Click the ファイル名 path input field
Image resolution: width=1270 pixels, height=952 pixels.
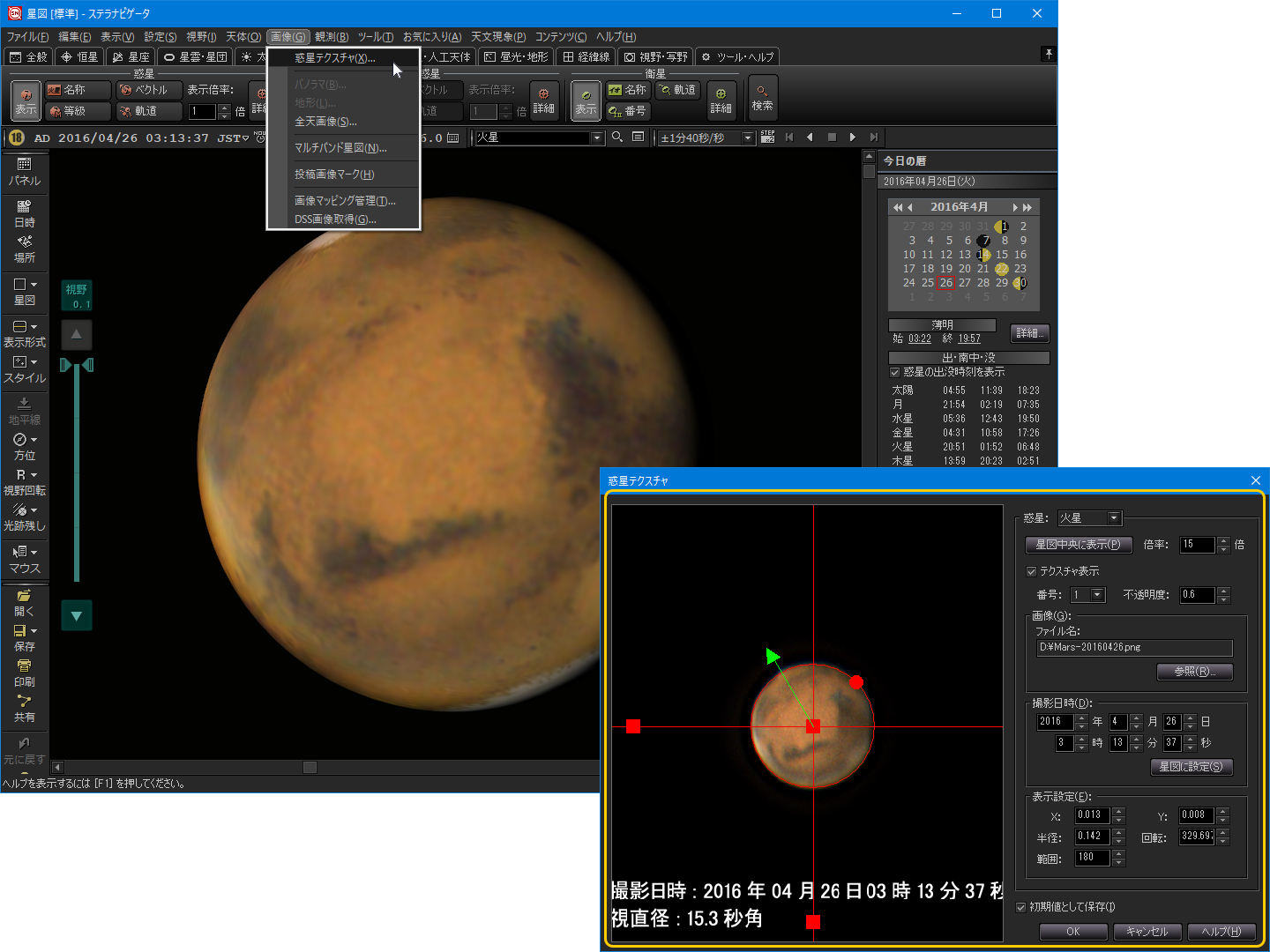point(1134,648)
